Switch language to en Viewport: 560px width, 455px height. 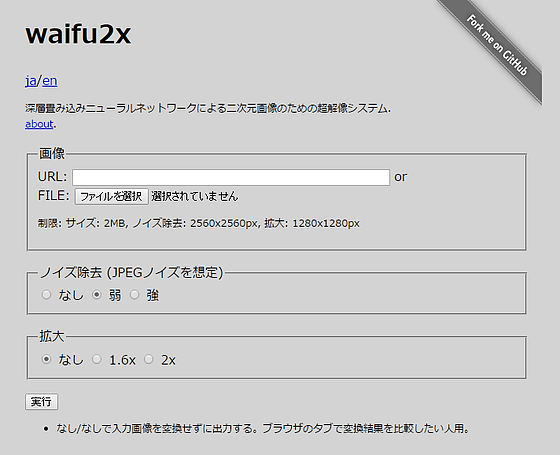point(50,81)
